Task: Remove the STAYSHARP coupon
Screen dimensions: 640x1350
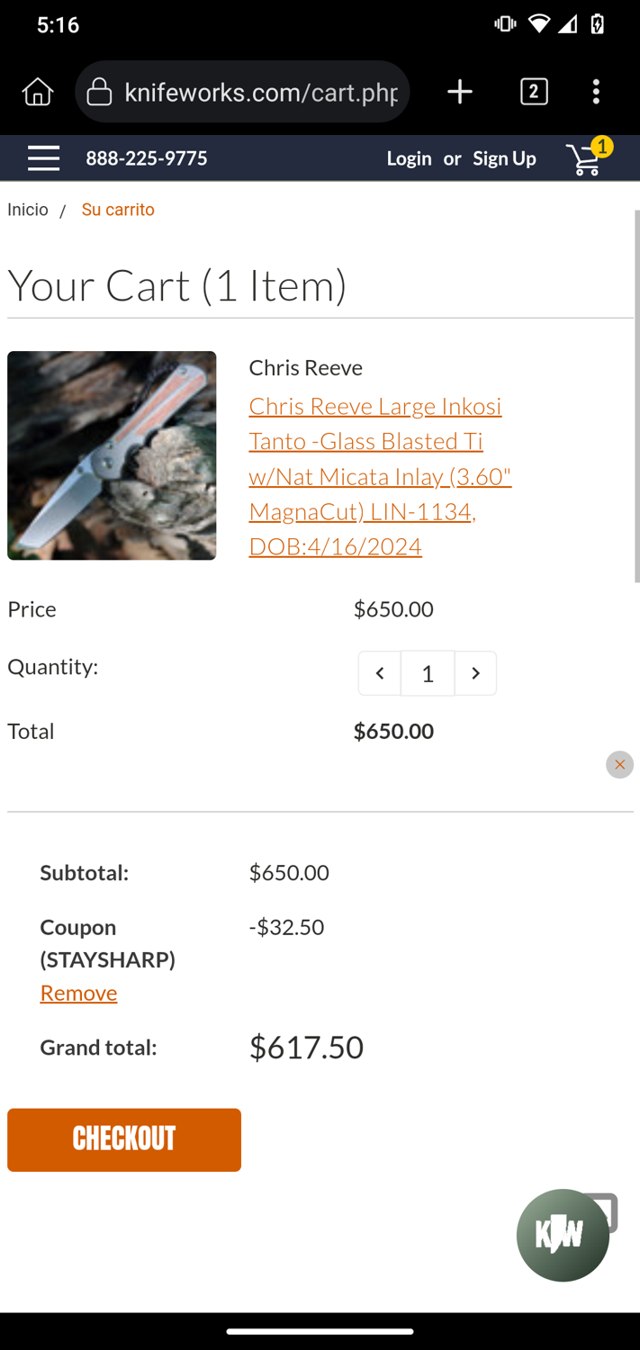Action: coord(79,993)
